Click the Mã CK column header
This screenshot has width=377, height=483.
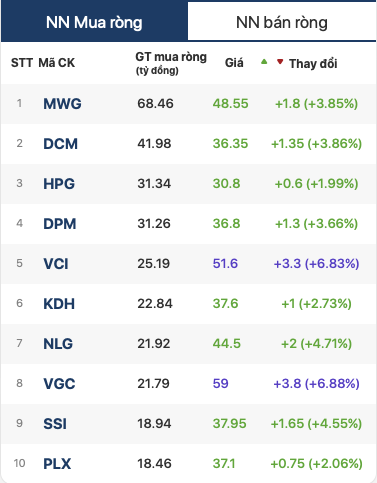[57, 63]
